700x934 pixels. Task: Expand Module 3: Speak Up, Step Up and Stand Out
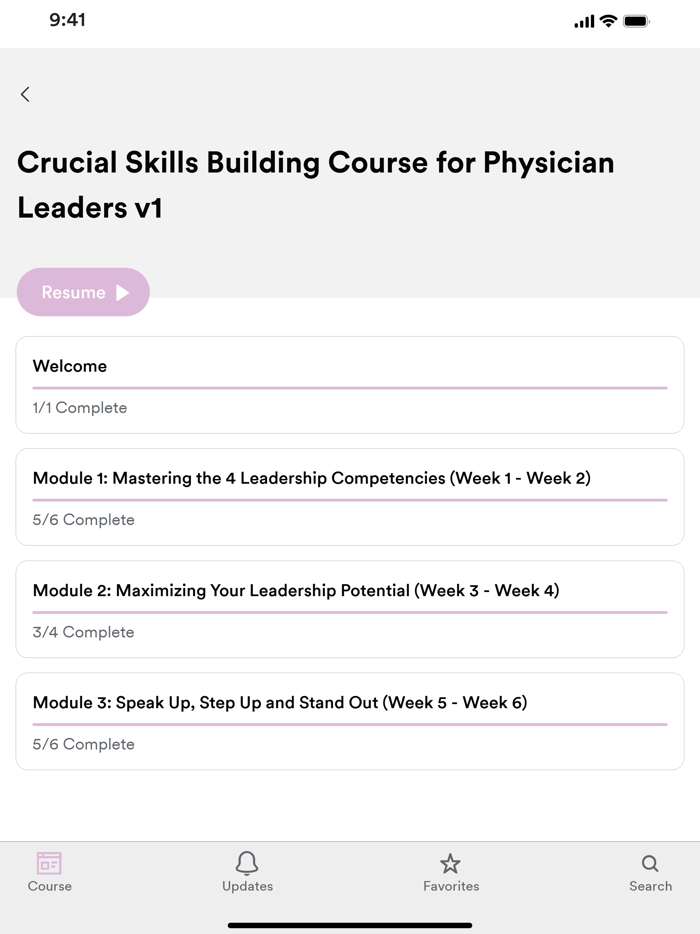click(x=349, y=720)
